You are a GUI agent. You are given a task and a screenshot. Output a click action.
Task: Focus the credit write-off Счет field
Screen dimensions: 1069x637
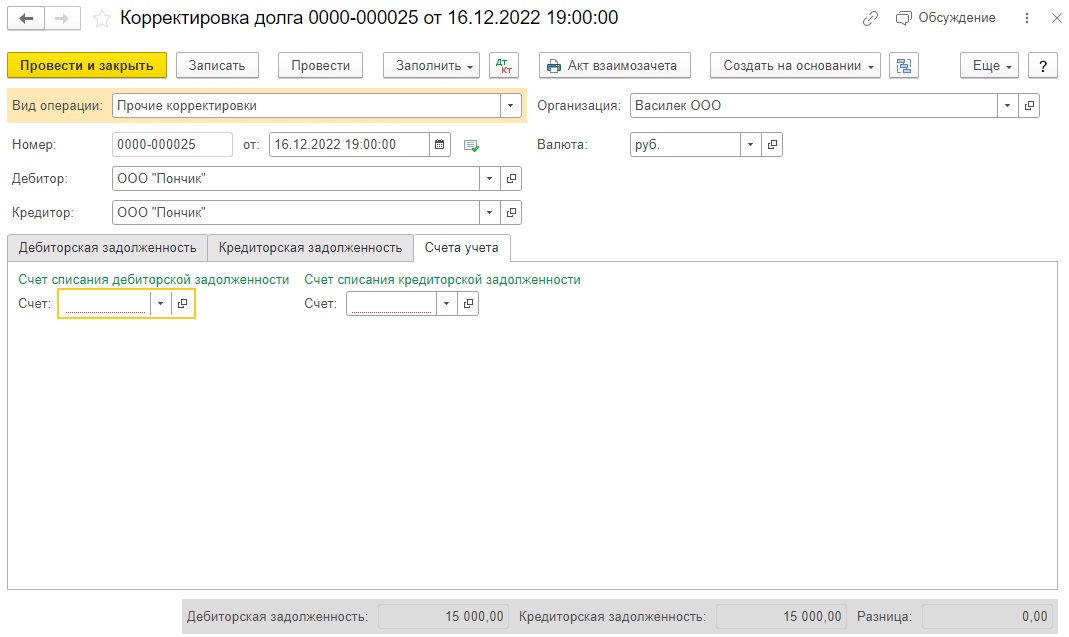coord(391,303)
